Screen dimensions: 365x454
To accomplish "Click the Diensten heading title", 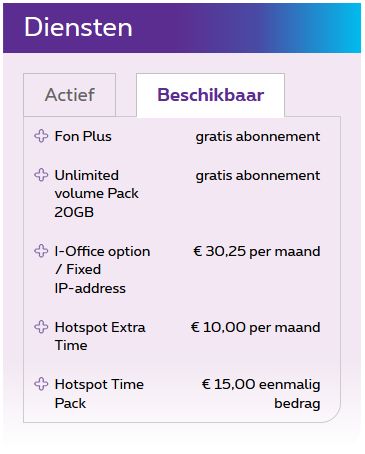I will click(78, 27).
